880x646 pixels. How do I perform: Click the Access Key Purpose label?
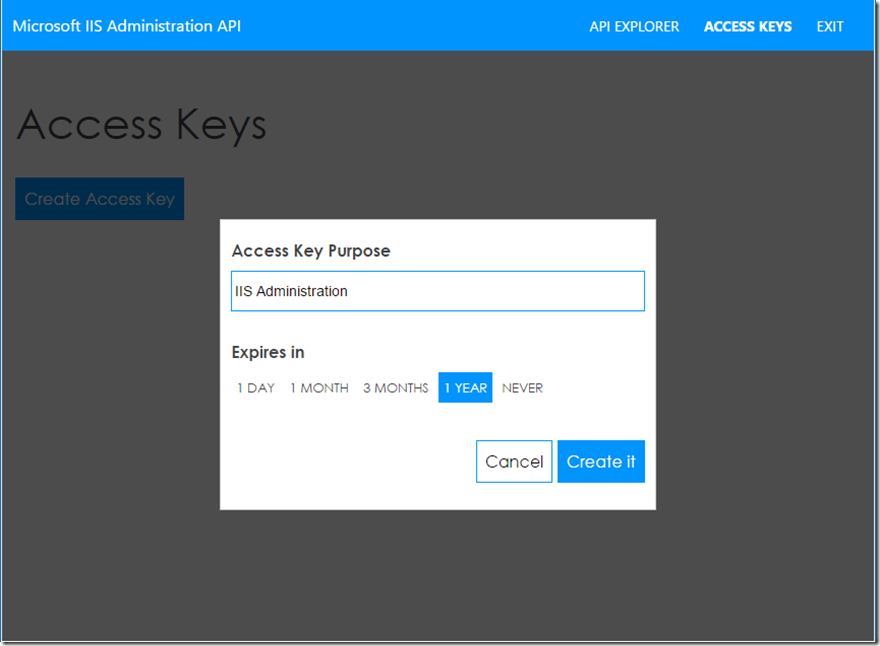[x=310, y=251]
